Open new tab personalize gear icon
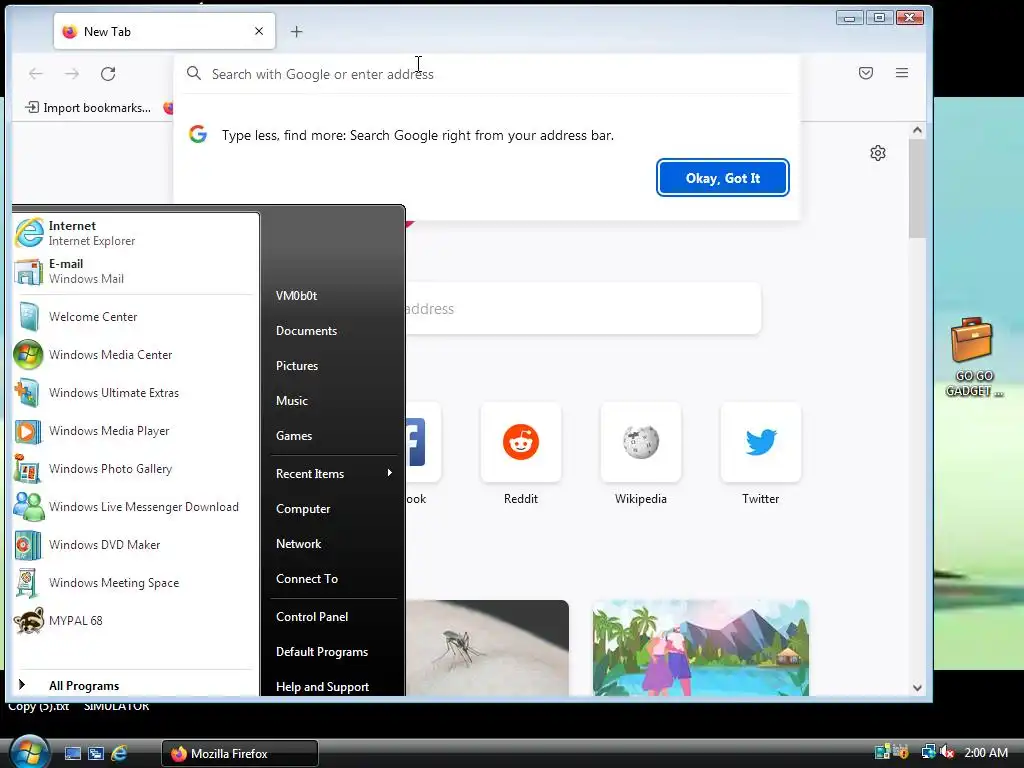 coord(878,153)
